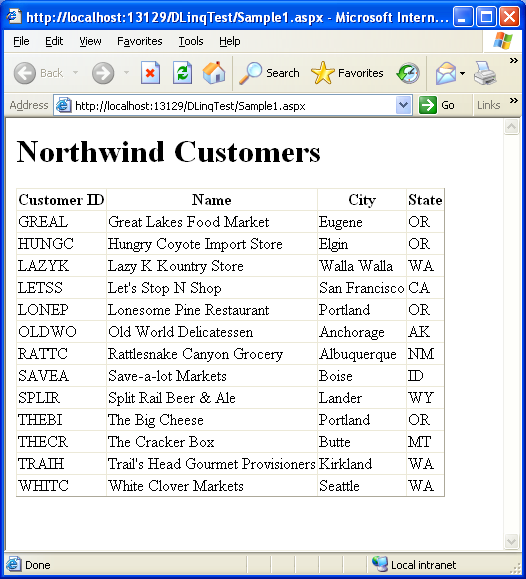Click the Boise city cell
The height and width of the screenshot is (579, 526).
(x=362, y=376)
